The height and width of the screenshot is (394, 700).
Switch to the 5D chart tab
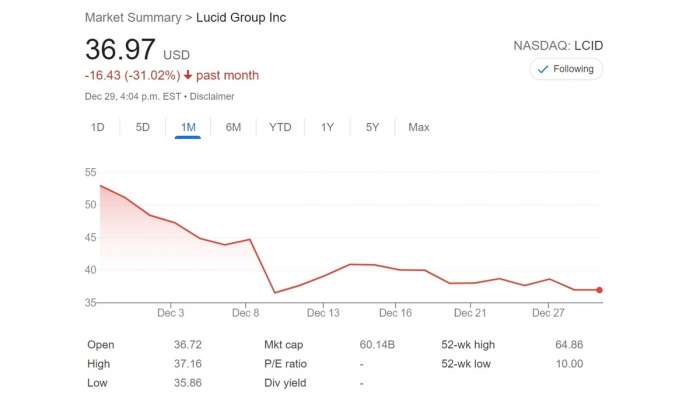pyautogui.click(x=143, y=127)
